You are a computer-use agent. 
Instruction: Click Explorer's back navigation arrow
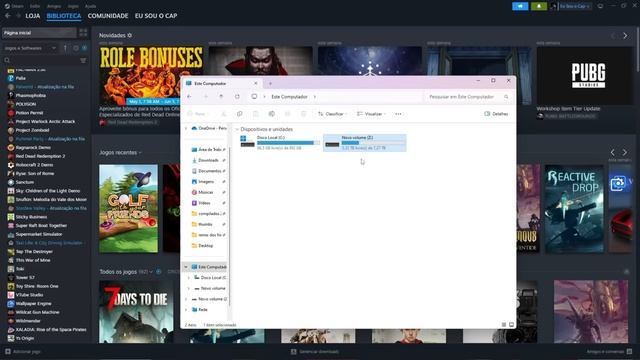pos(189,97)
